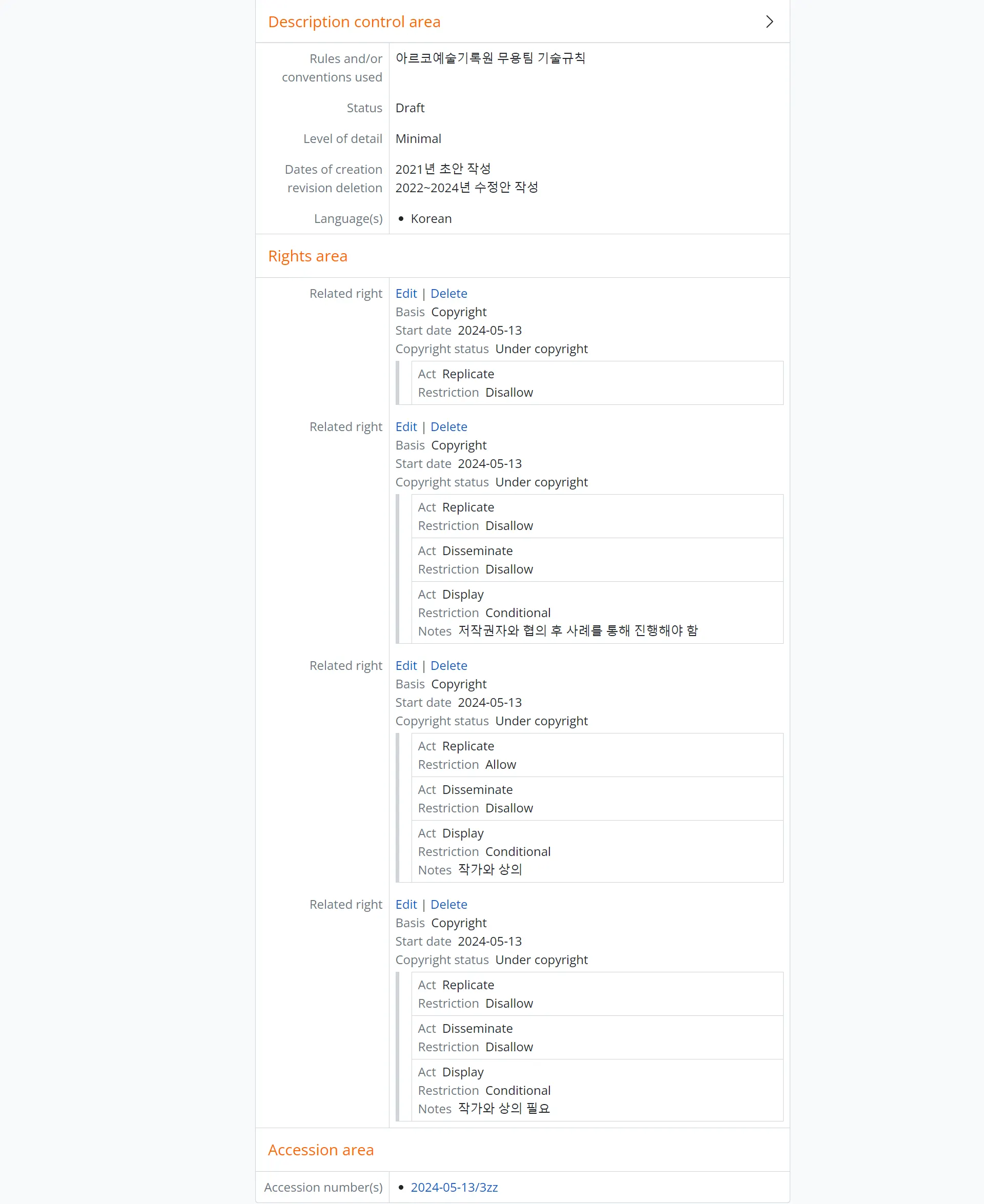Image resolution: width=984 pixels, height=1204 pixels.
Task: Edit the fourth related right
Action: click(x=406, y=904)
